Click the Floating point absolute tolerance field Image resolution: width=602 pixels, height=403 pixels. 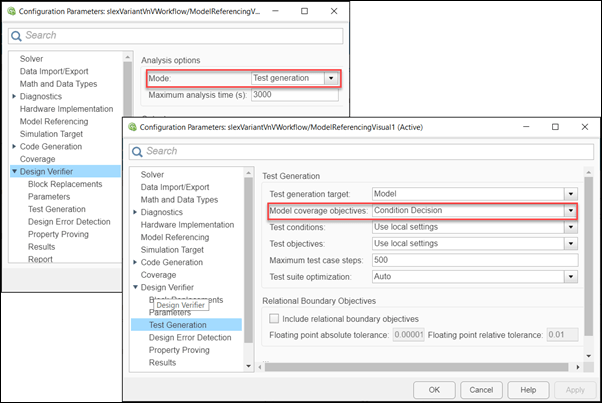pyautogui.click(x=408, y=335)
